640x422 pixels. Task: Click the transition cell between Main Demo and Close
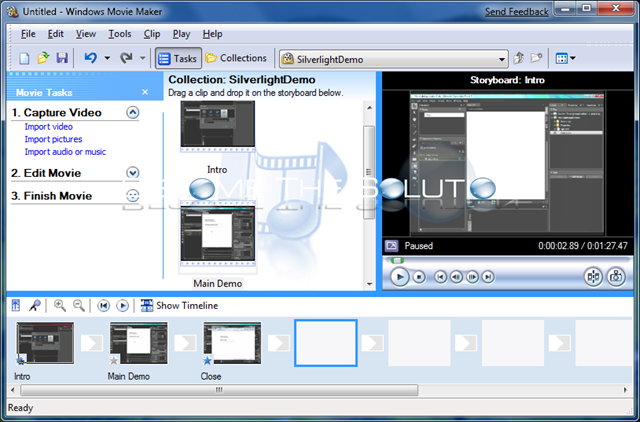pos(185,343)
